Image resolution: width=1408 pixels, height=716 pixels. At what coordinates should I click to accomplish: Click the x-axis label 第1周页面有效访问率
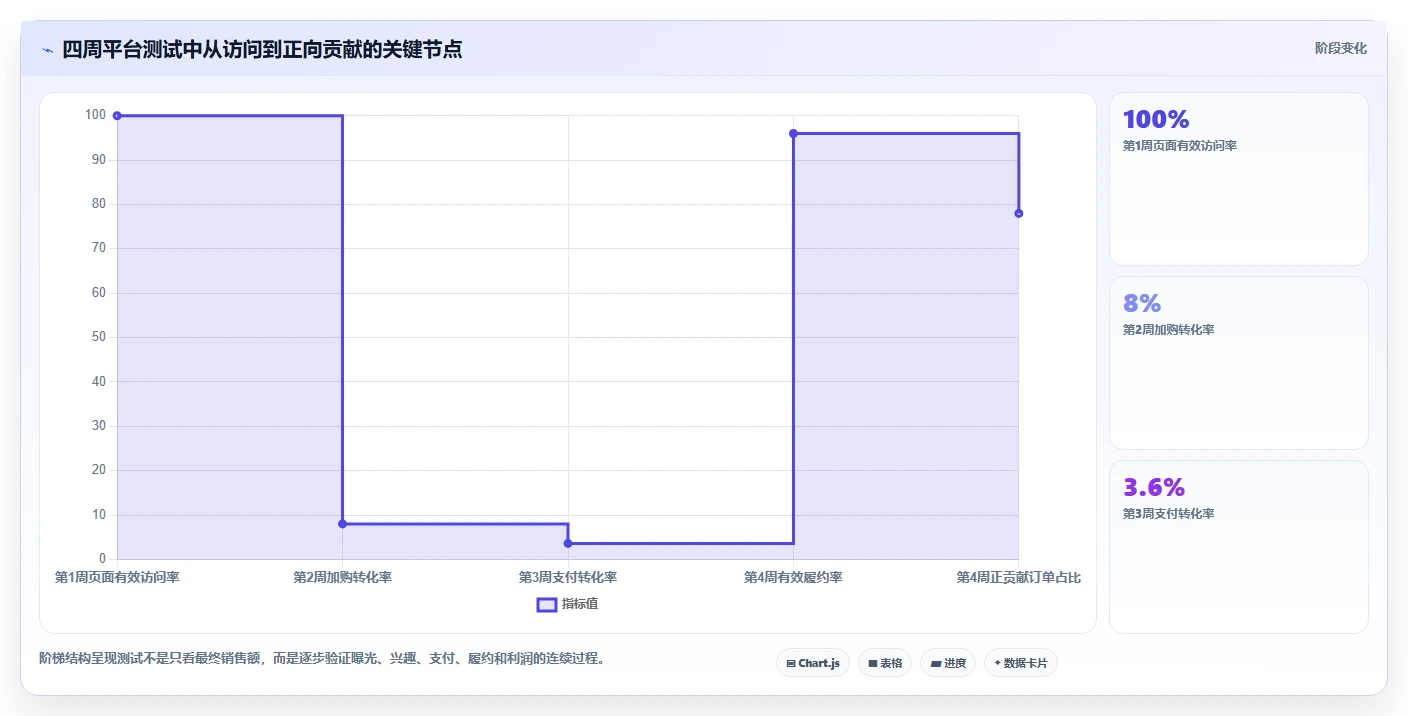(x=117, y=578)
